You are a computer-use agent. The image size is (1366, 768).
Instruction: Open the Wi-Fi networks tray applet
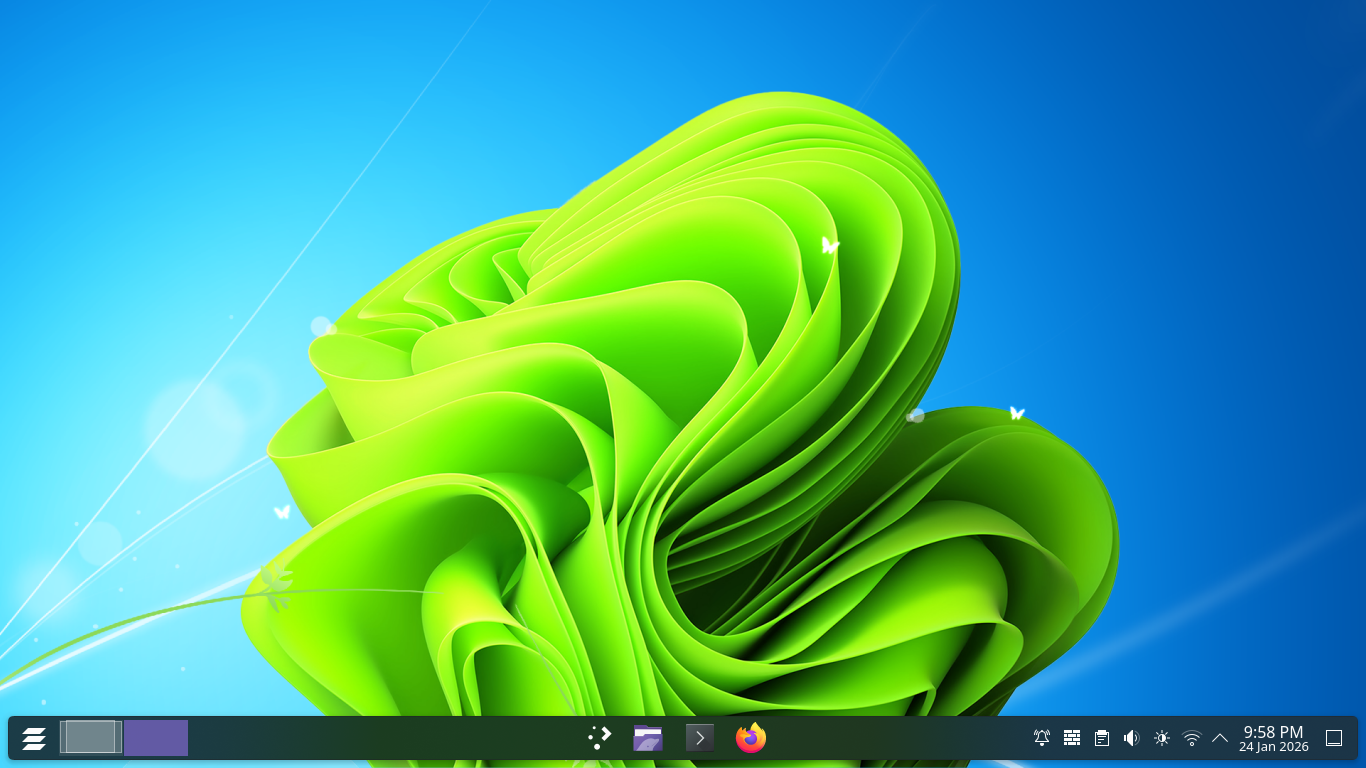[x=1191, y=738]
